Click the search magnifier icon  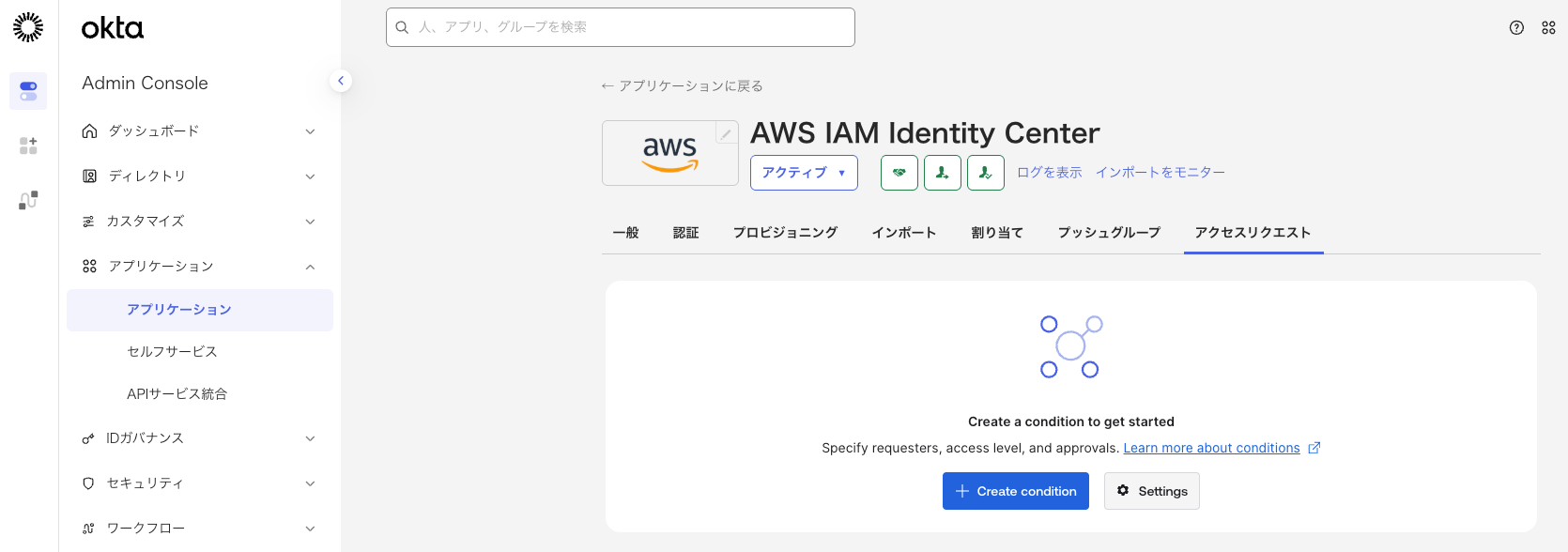402,27
